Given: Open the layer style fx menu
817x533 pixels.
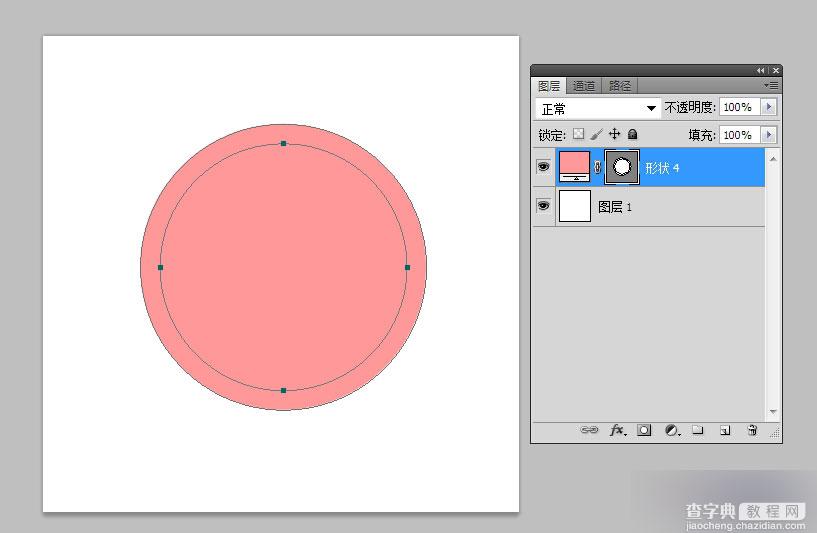Looking at the screenshot, I should coord(618,430).
